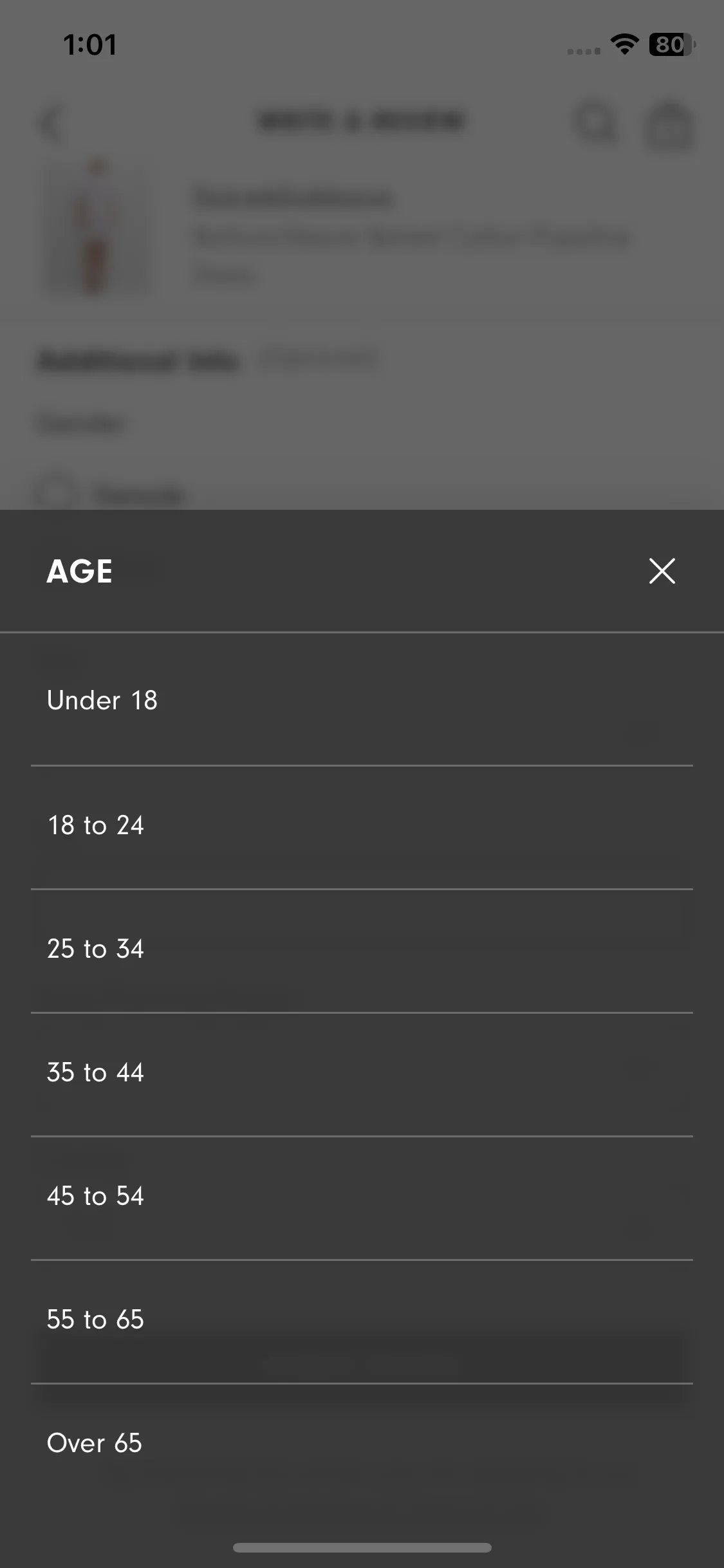Pick the 25 to 34 age range
Viewport: 724px width, 1568px height.
pos(362,949)
